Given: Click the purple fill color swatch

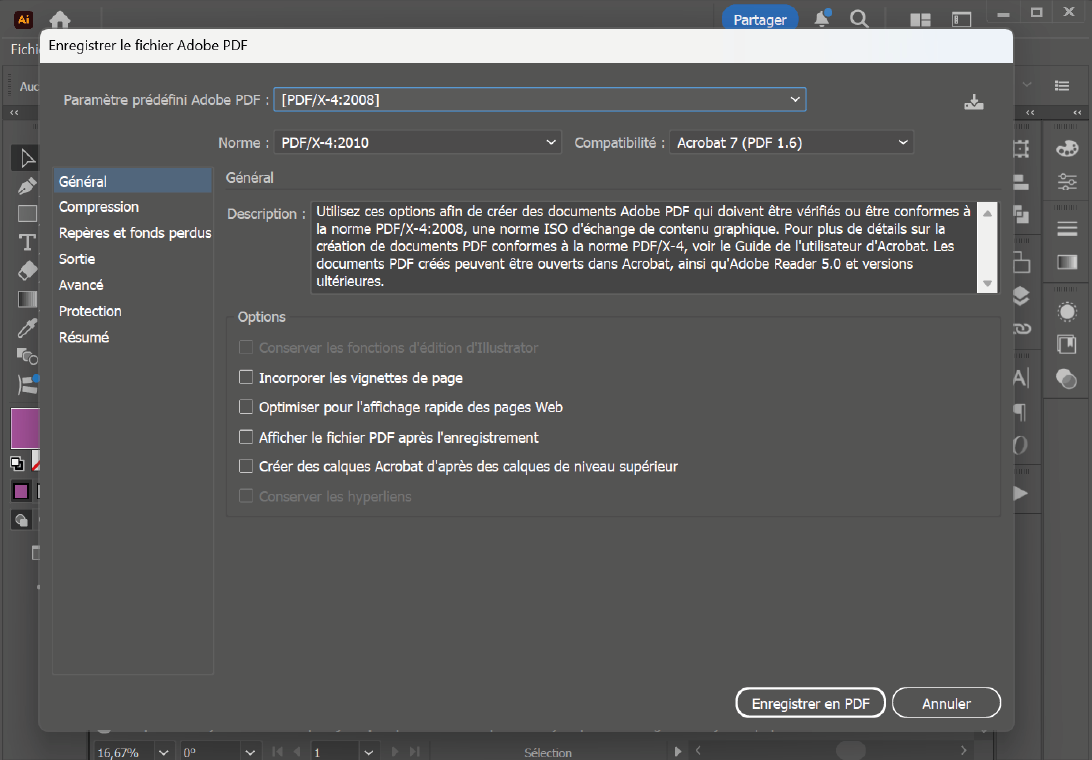Looking at the screenshot, I should pyautogui.click(x=24, y=427).
